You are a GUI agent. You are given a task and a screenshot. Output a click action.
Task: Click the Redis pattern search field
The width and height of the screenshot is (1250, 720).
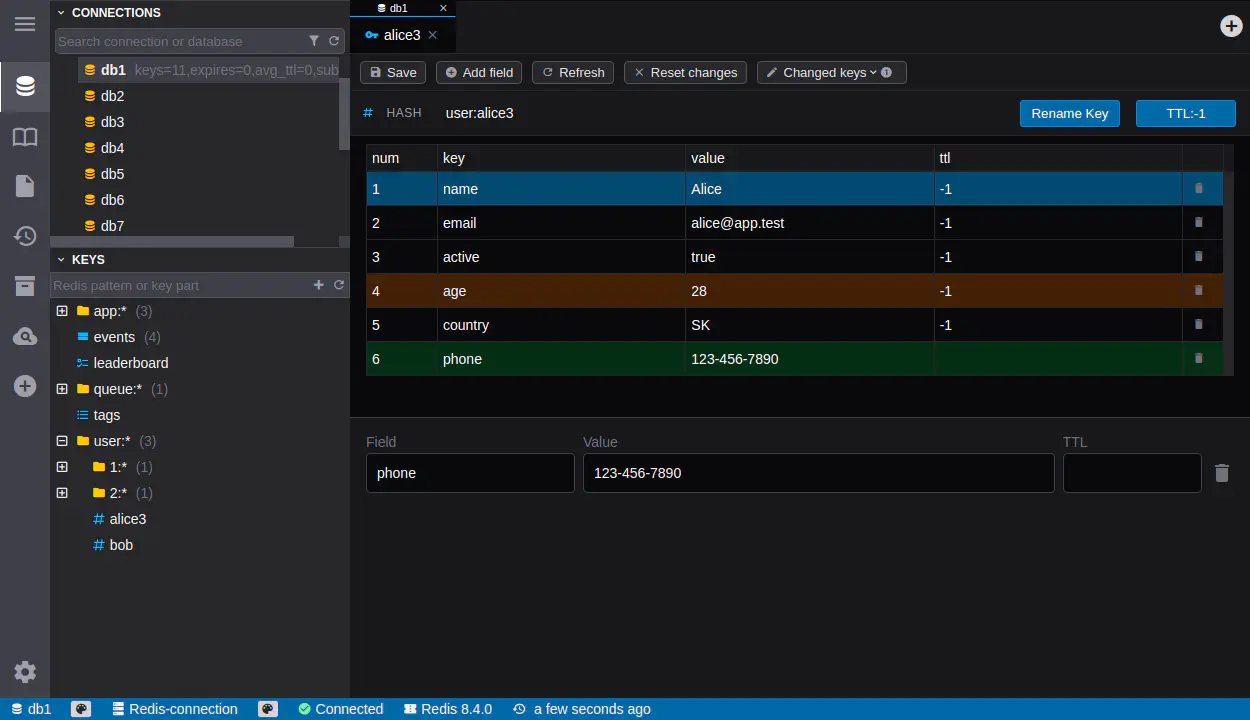180,285
